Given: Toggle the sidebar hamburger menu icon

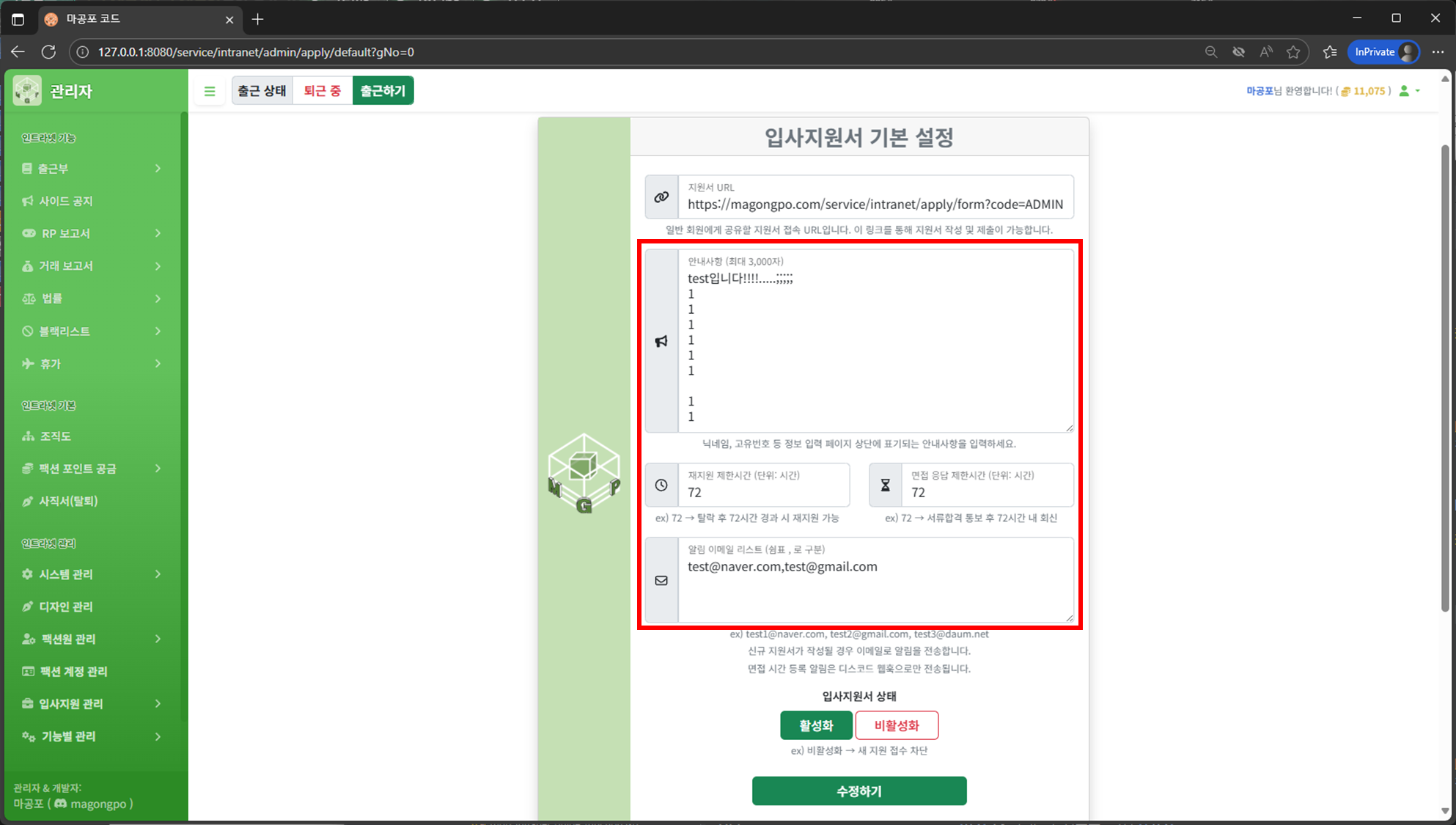Looking at the screenshot, I should tap(210, 91).
